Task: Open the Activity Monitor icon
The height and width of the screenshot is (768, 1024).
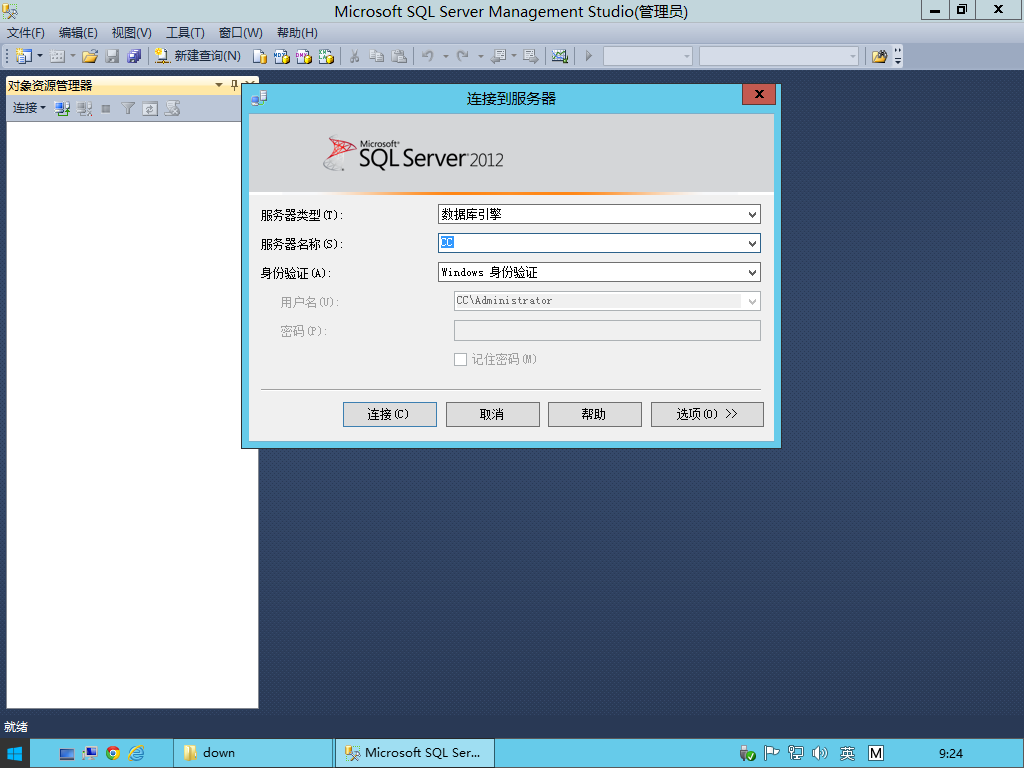Action: (560, 56)
